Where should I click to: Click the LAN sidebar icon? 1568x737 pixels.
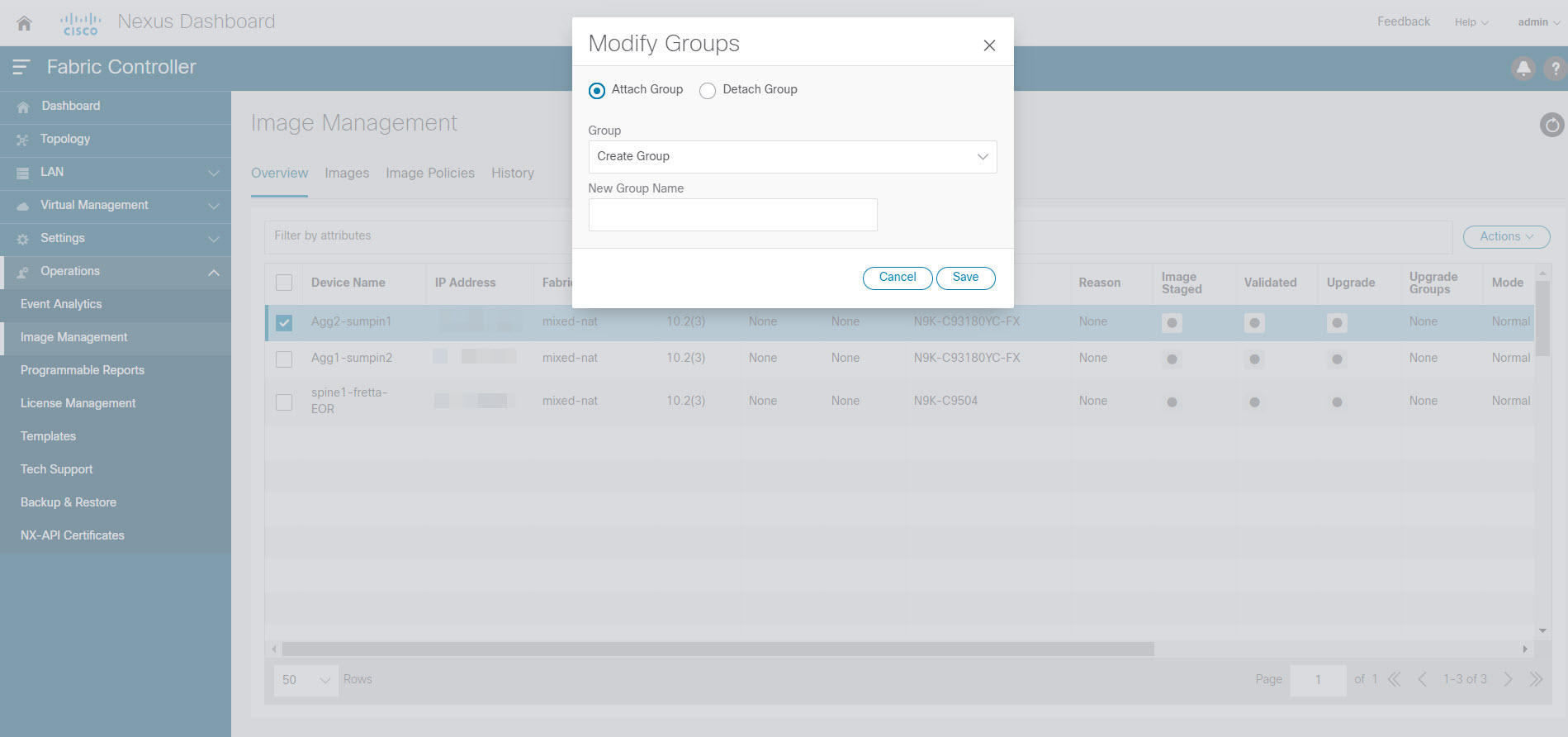pyautogui.click(x=23, y=173)
